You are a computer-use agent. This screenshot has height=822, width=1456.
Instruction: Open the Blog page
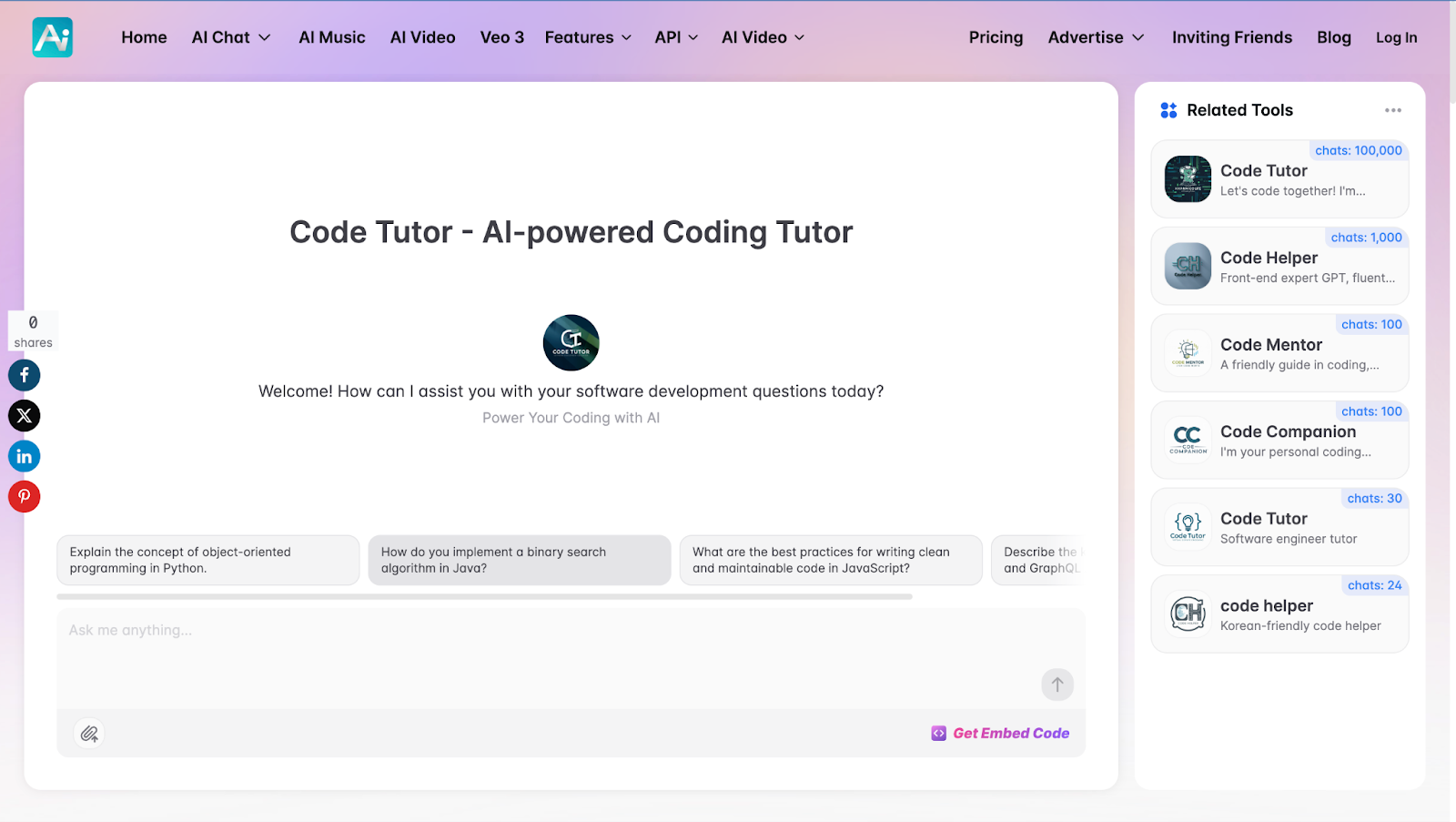tap(1334, 37)
